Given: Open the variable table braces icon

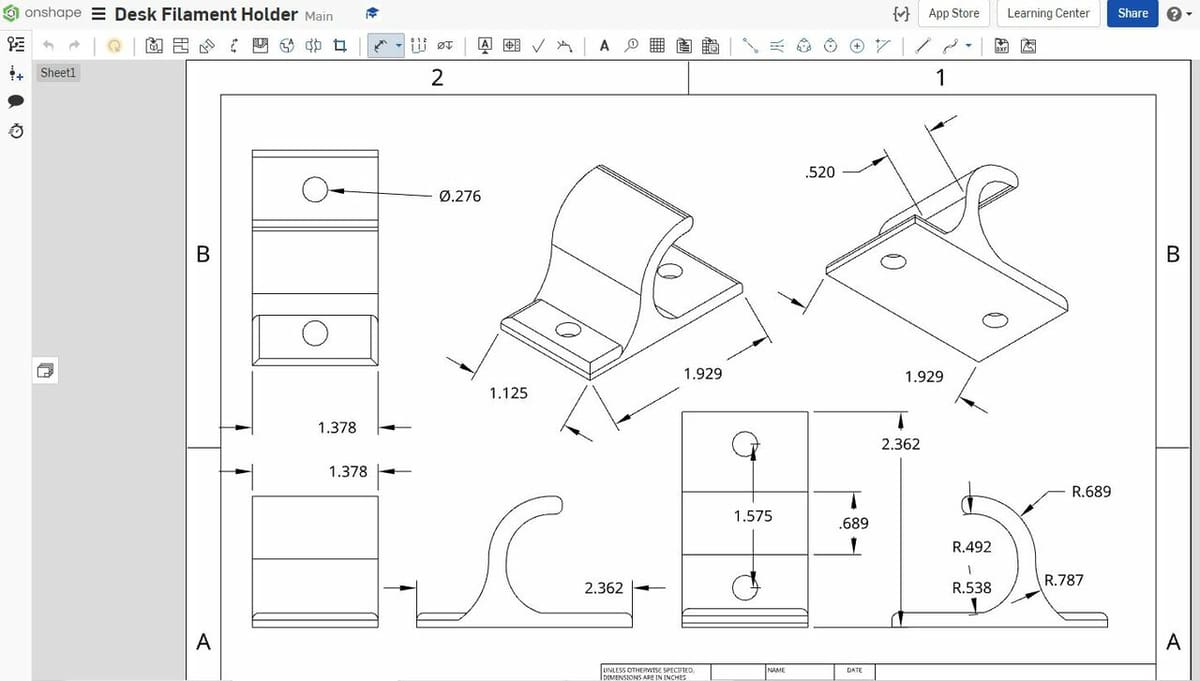Looking at the screenshot, I should pos(900,14).
